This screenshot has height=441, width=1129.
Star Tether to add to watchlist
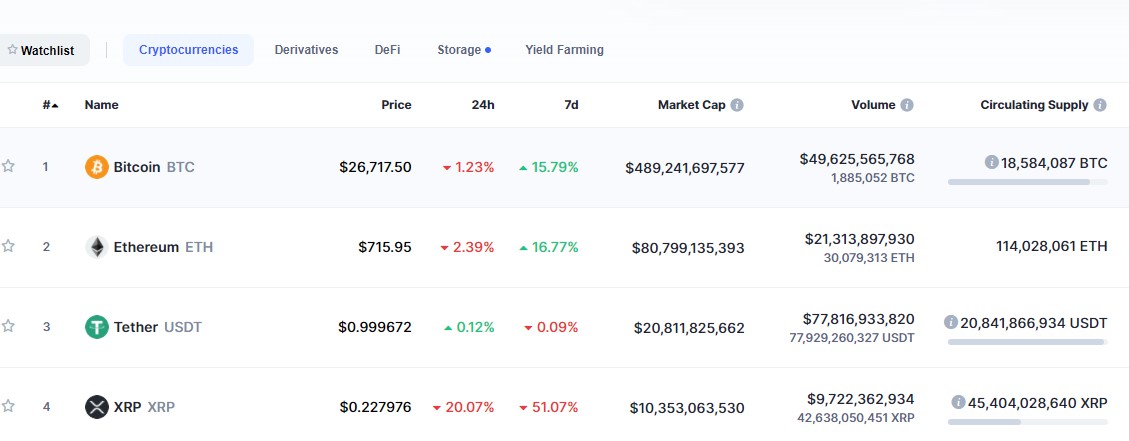coord(9,326)
